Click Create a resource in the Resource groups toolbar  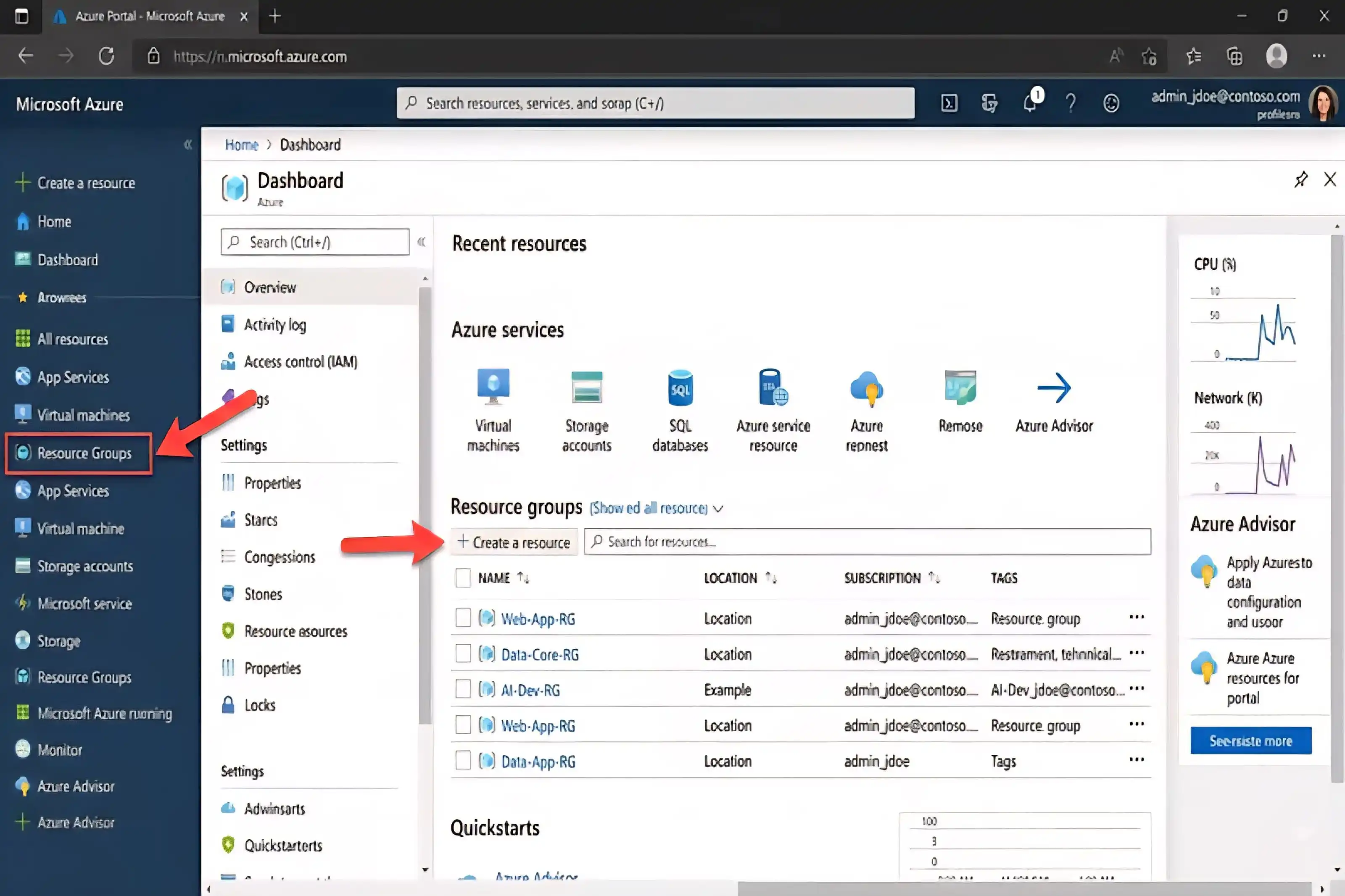(x=514, y=542)
